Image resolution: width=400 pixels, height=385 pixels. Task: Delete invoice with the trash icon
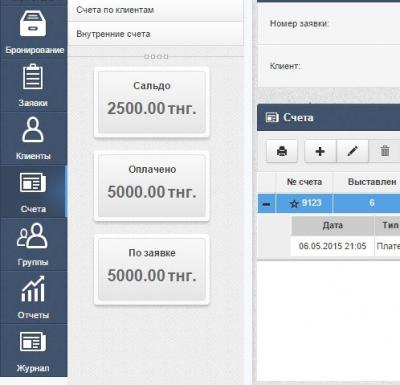[385, 151]
